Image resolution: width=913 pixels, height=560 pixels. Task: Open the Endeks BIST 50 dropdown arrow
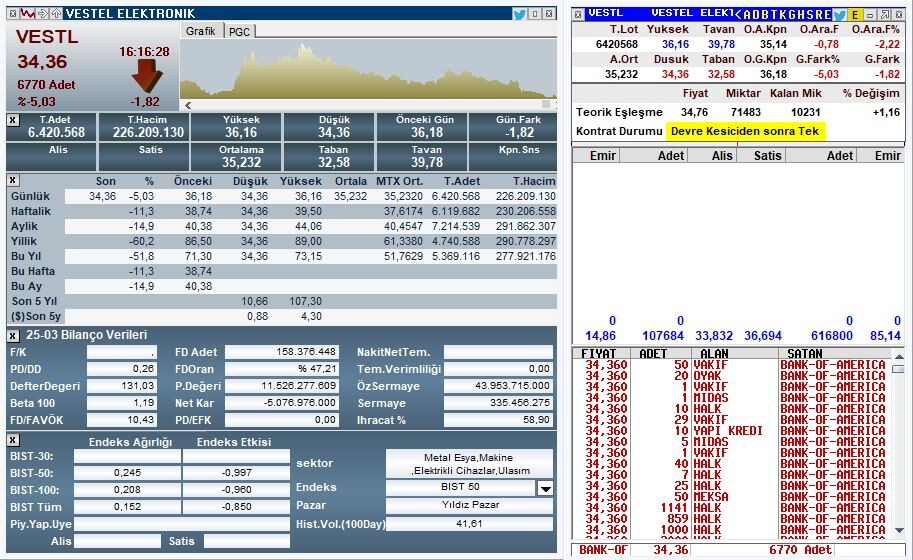[545, 488]
